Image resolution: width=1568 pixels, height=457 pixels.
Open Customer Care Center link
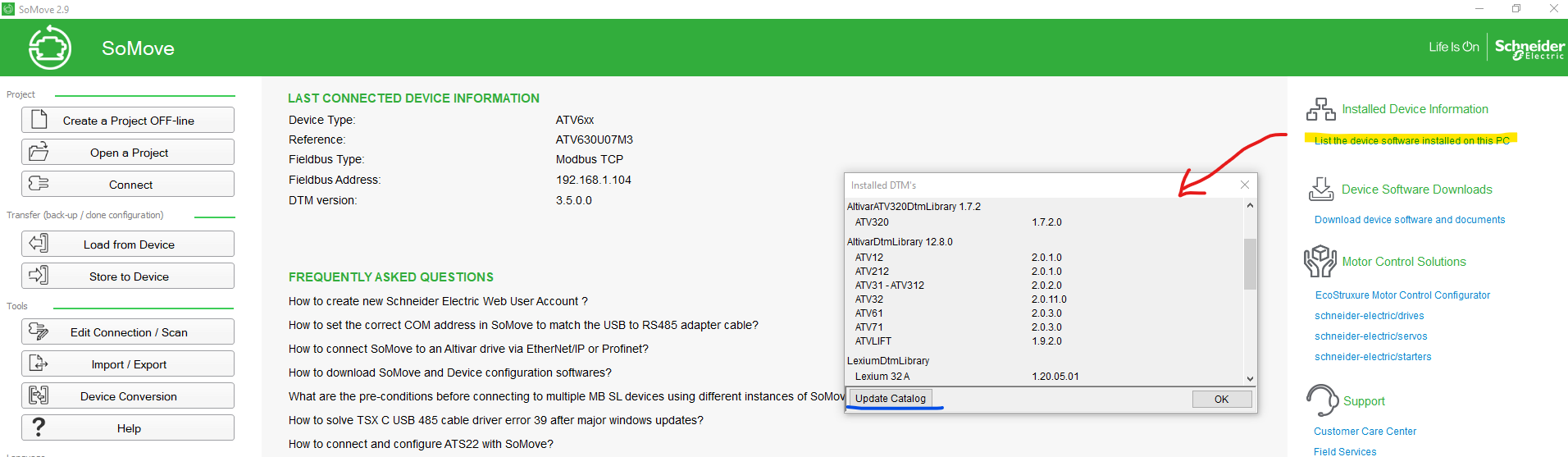point(1365,432)
